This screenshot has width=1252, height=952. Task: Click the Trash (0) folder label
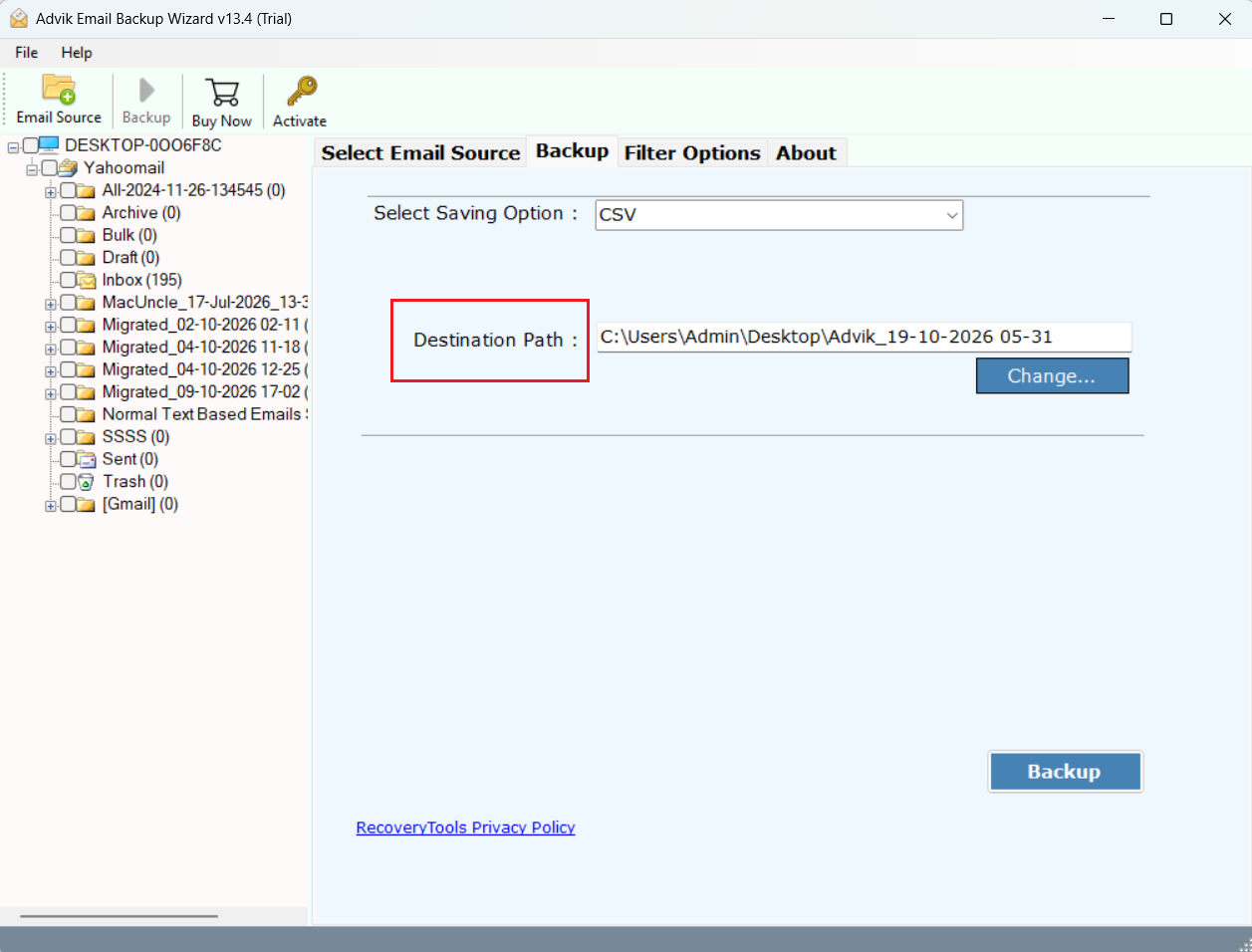[x=135, y=482]
